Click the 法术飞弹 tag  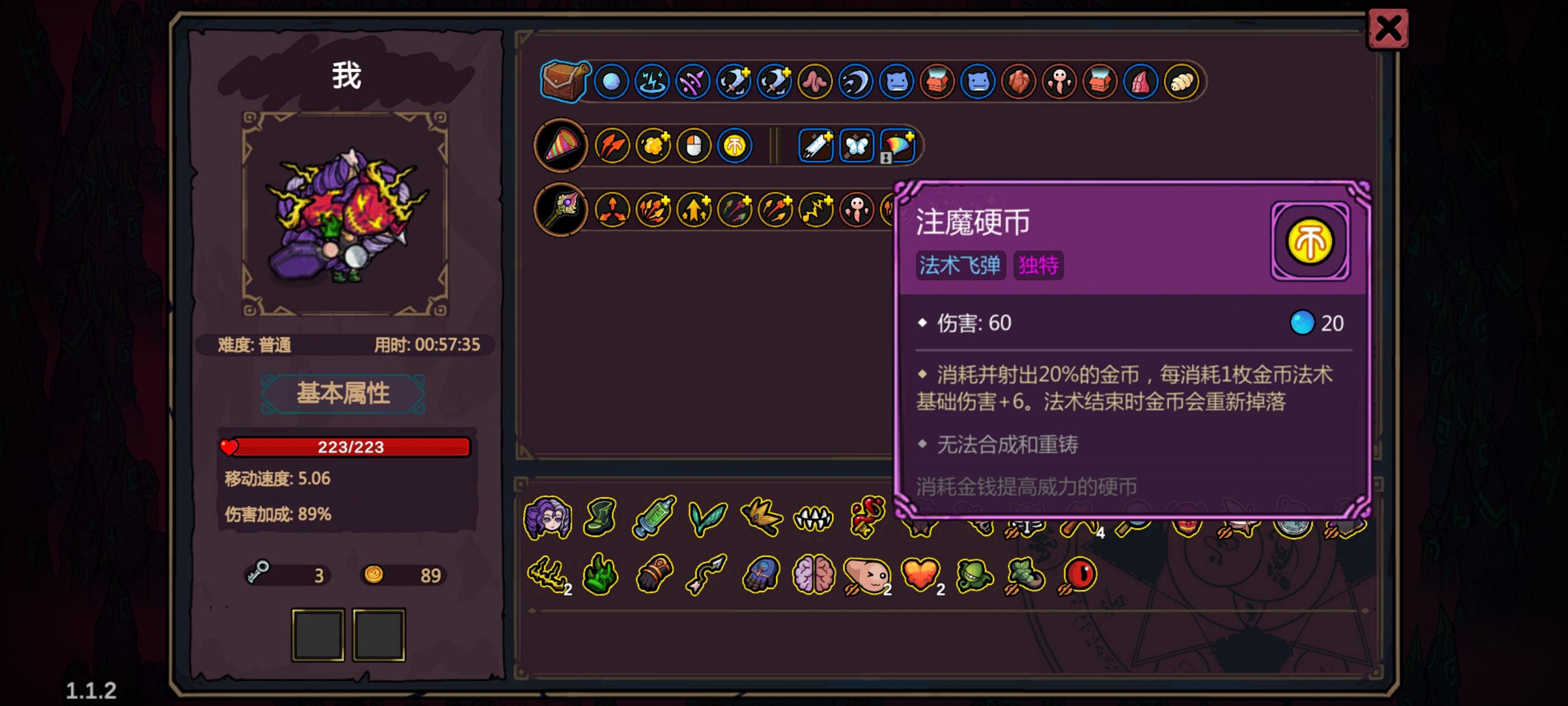pyautogui.click(x=960, y=265)
